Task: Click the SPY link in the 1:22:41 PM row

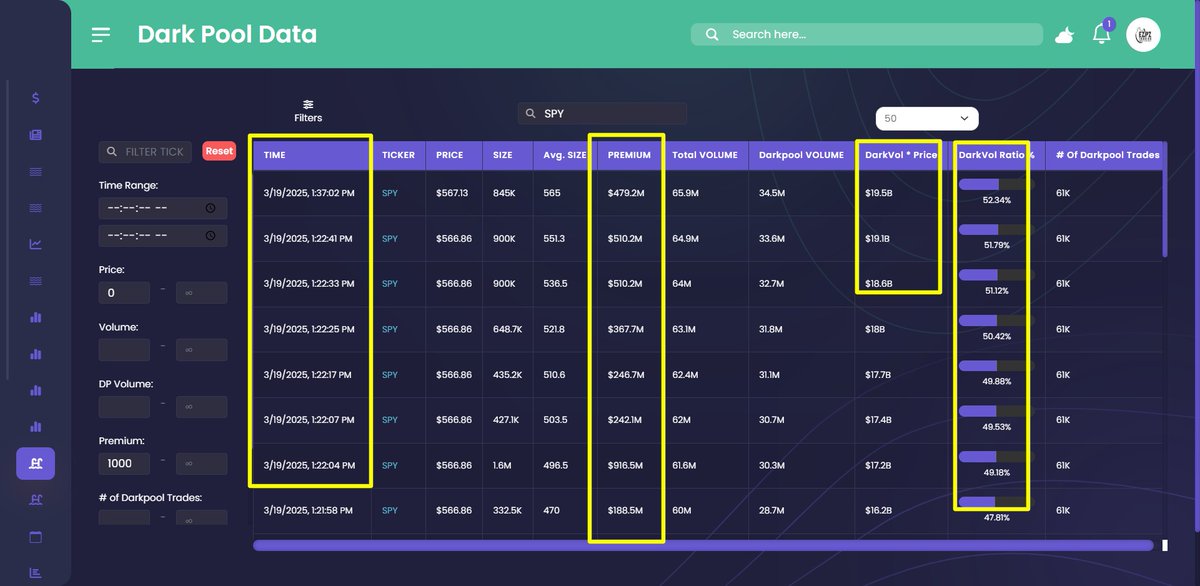Action: (x=390, y=239)
